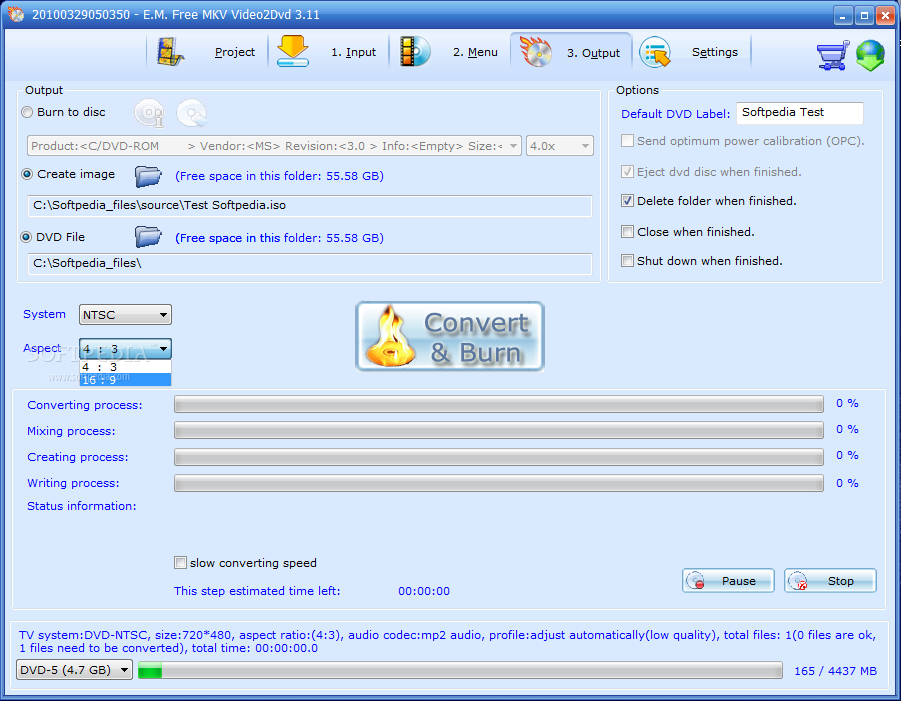Image resolution: width=901 pixels, height=701 pixels.
Task: Edit the Default DVD Label field
Action: pyautogui.click(x=800, y=113)
